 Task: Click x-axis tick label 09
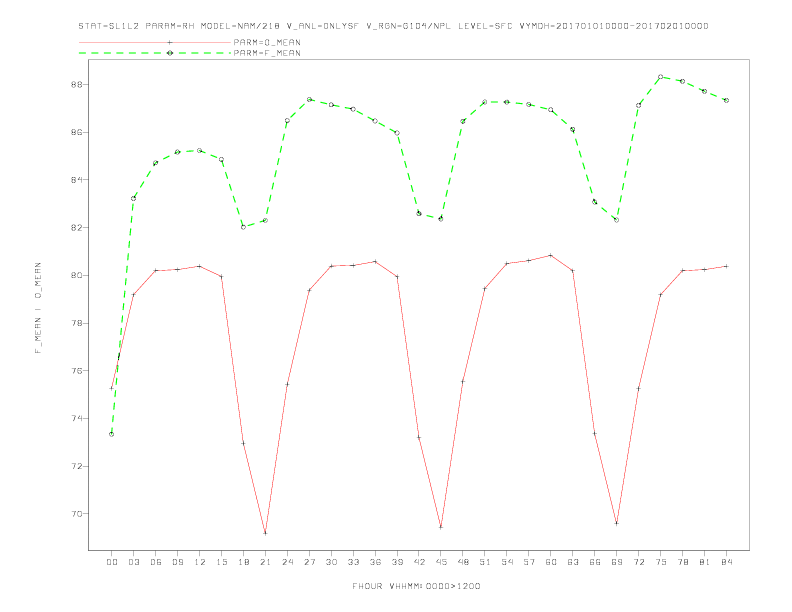(x=177, y=562)
